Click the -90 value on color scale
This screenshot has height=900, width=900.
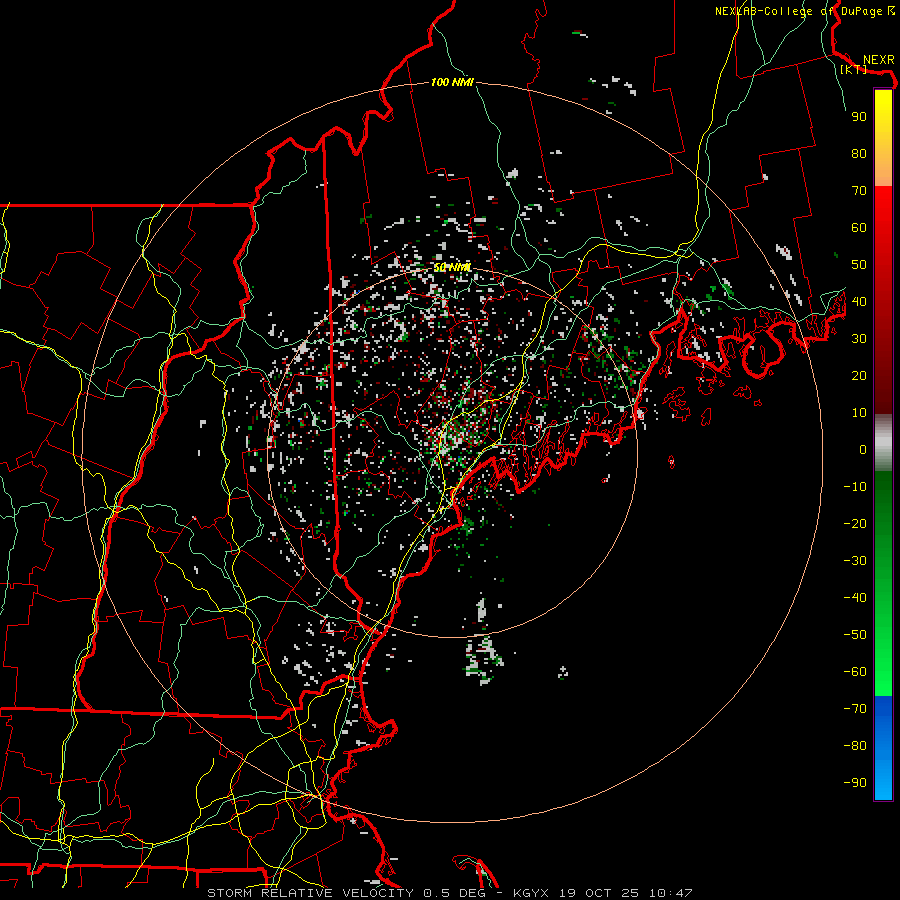tap(855, 783)
